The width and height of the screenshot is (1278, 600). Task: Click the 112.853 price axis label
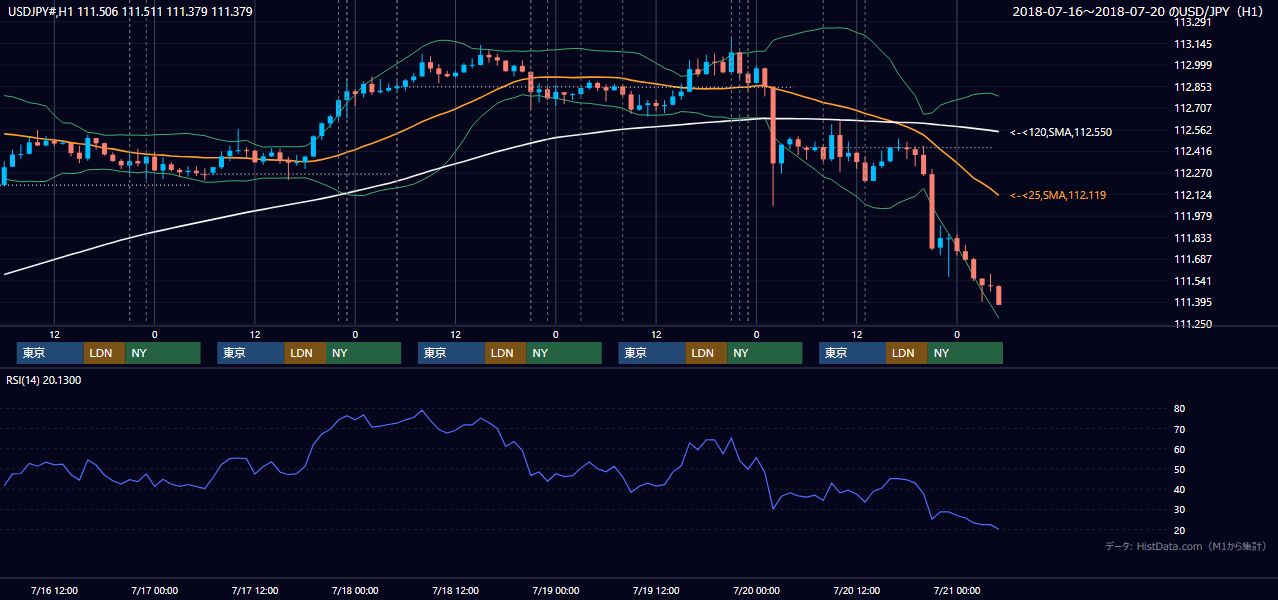[x=1193, y=87]
